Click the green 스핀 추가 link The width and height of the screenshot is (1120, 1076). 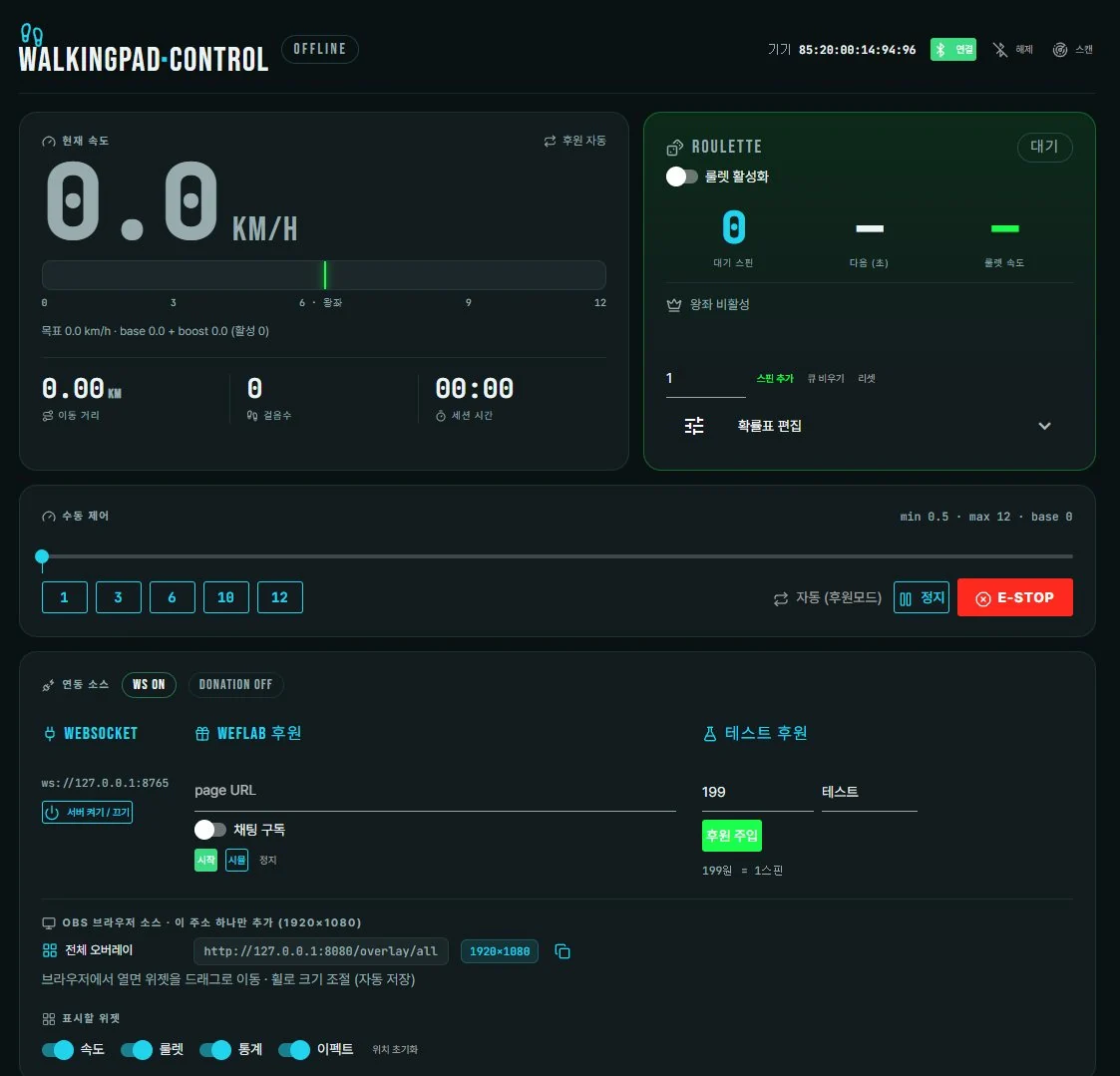tap(775, 378)
